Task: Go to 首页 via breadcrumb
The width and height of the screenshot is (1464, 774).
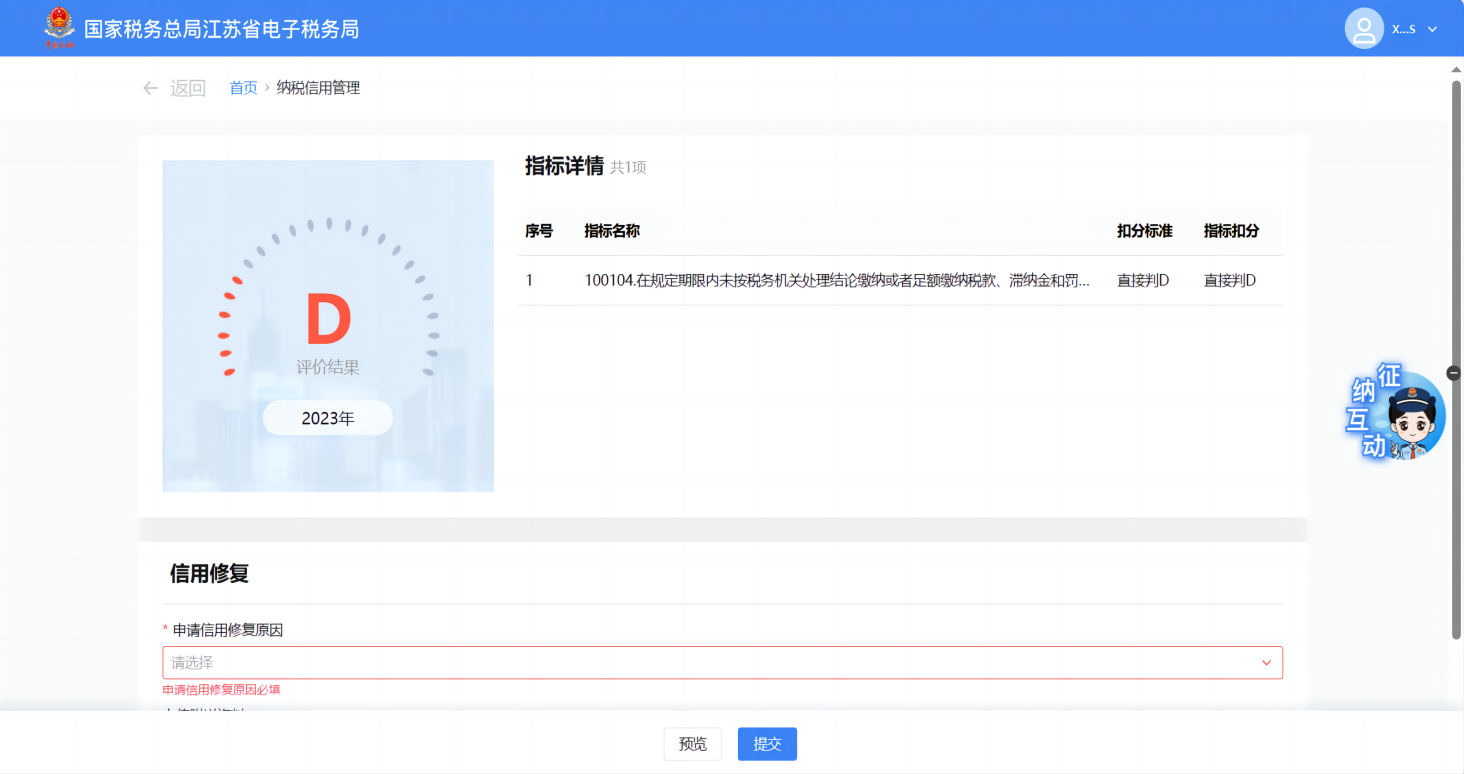Action: click(243, 88)
